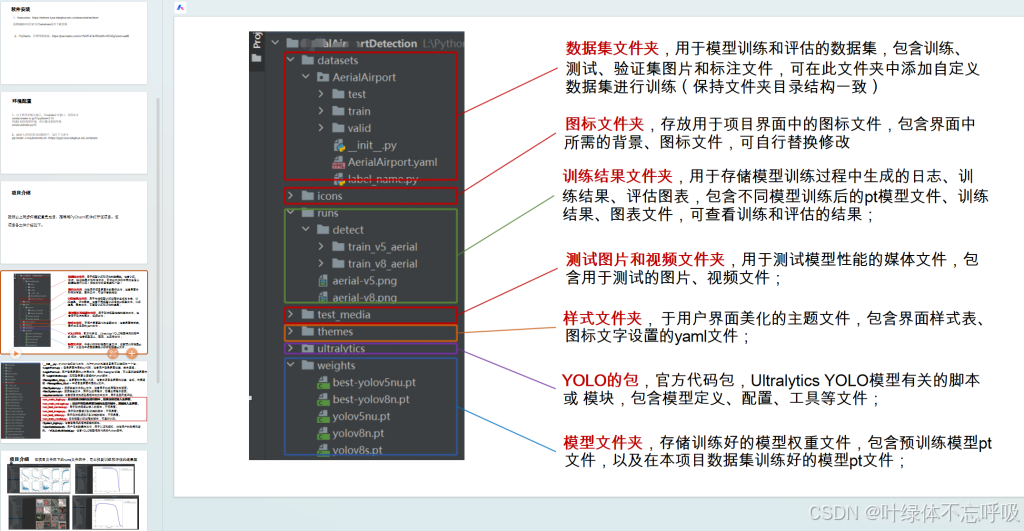Viewport: 1024px width, 531px height.
Task: Click the YML icon of AerialAirport.yaml
Action: click(338, 163)
